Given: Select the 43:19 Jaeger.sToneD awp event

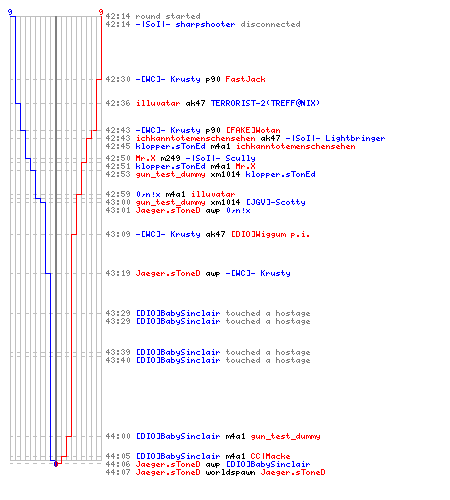Looking at the screenshot, I should click(x=198, y=273).
